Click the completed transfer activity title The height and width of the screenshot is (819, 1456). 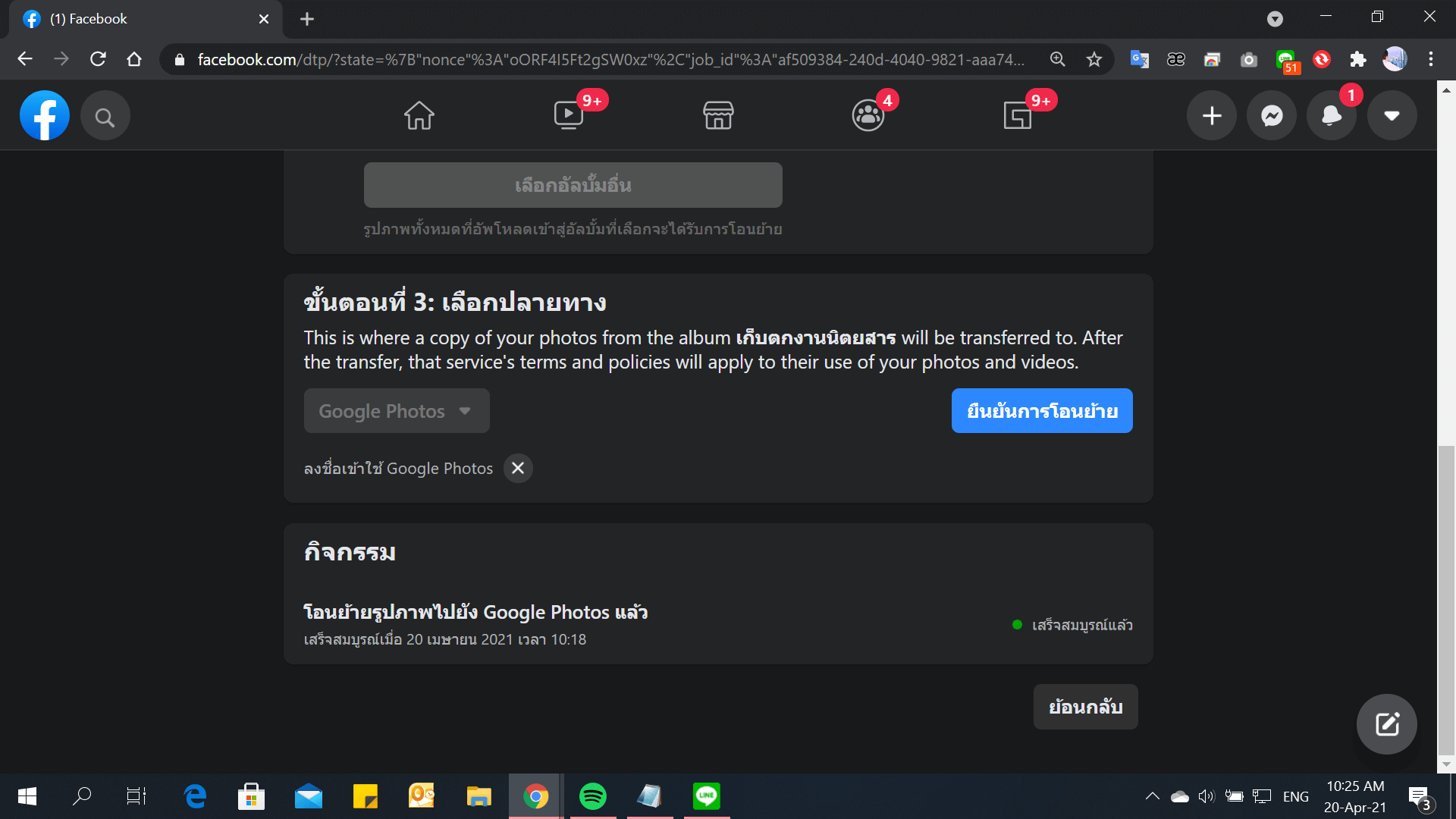[x=475, y=612]
